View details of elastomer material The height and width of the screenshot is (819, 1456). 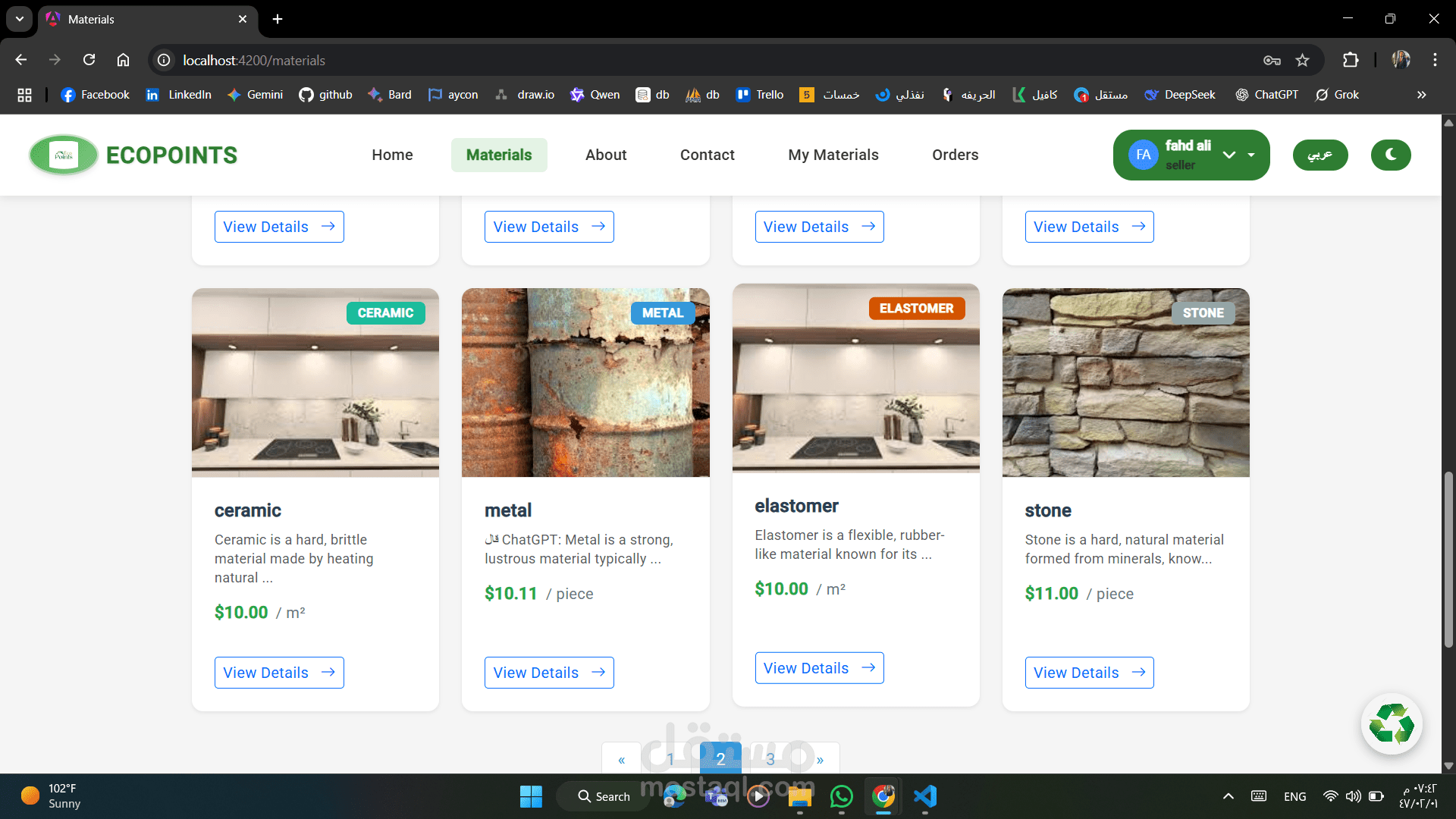pos(820,668)
